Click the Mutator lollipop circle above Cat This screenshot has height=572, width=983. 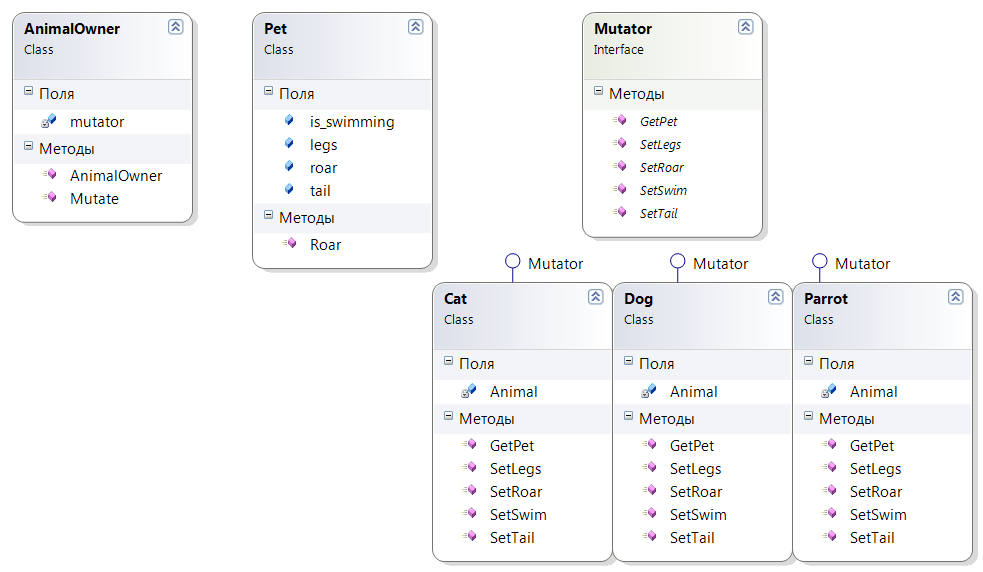pyautogui.click(x=513, y=260)
